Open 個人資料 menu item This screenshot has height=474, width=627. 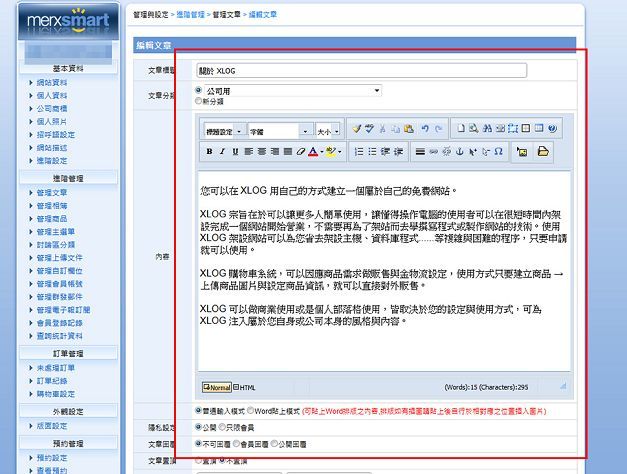click(x=52, y=96)
